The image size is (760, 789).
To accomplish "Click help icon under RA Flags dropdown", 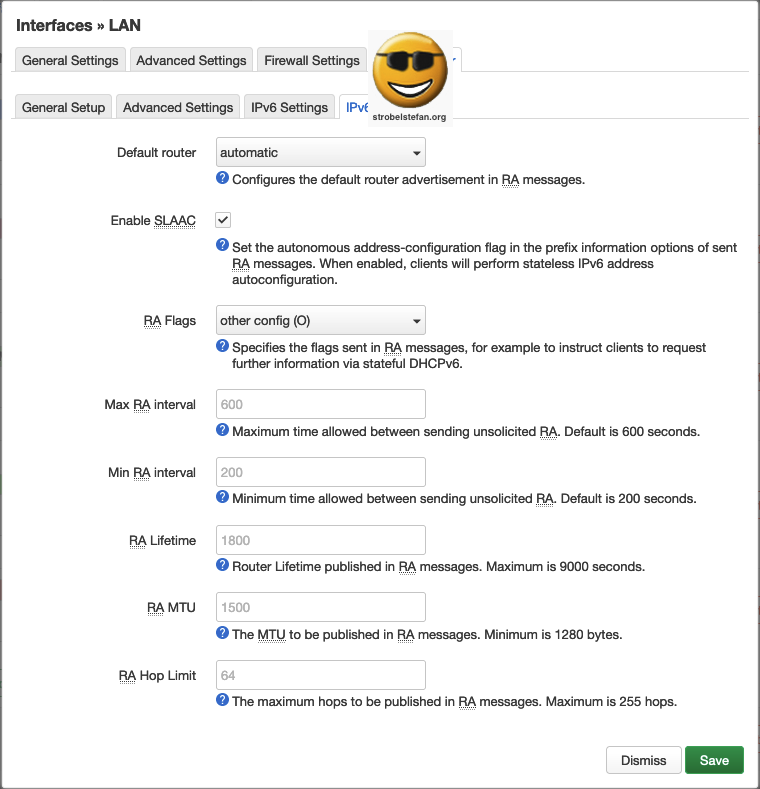I will (x=223, y=346).
